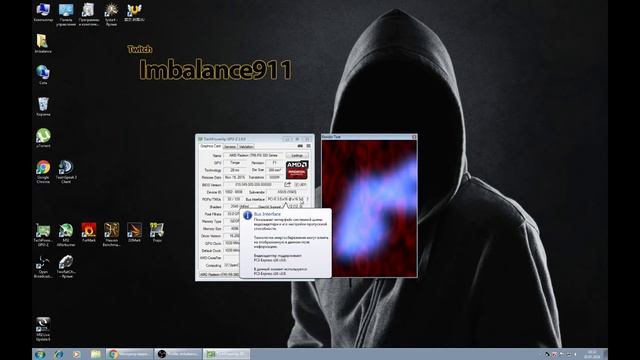Click GPU-Z screenshot camera icon
The height and width of the screenshot is (360, 640).
[x=300, y=146]
